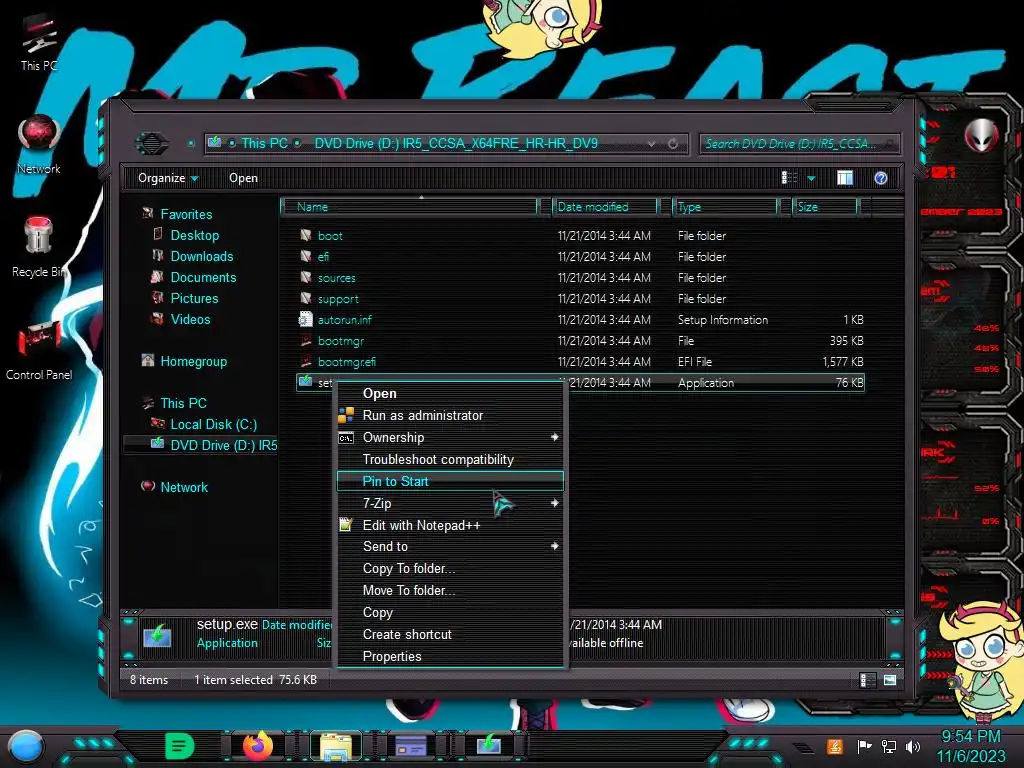The width and height of the screenshot is (1024, 768).
Task: Expand the Send to submenu
Action: click(x=450, y=547)
